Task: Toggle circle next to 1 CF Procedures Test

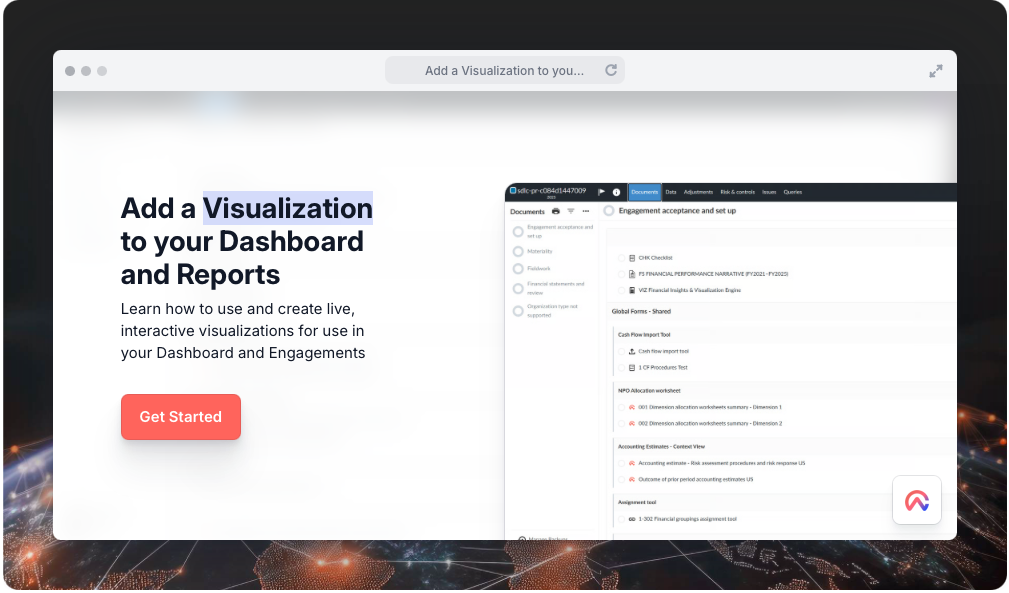Action: [x=622, y=368]
